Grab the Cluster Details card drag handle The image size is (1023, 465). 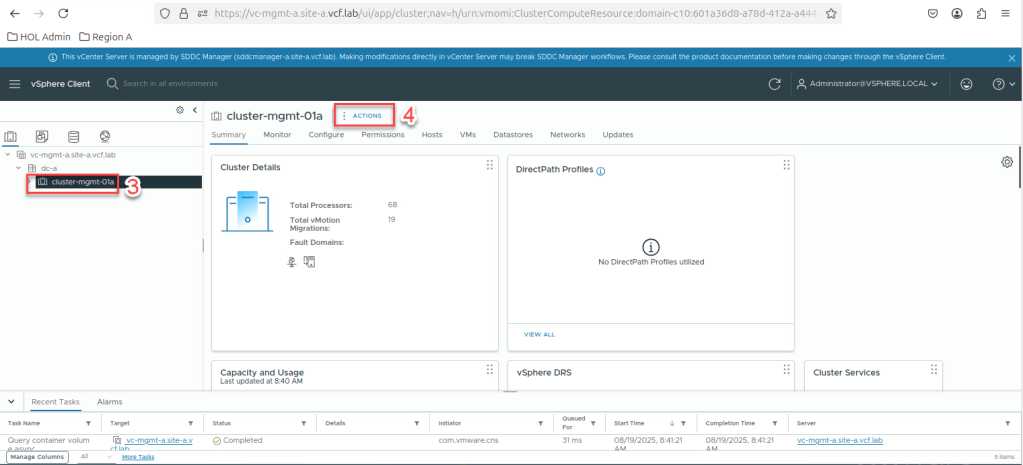click(x=489, y=165)
